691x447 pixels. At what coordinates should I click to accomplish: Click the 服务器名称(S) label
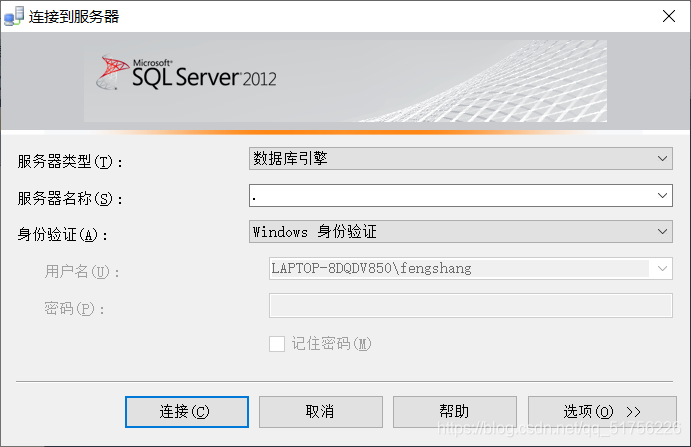pyautogui.click(x=70, y=198)
